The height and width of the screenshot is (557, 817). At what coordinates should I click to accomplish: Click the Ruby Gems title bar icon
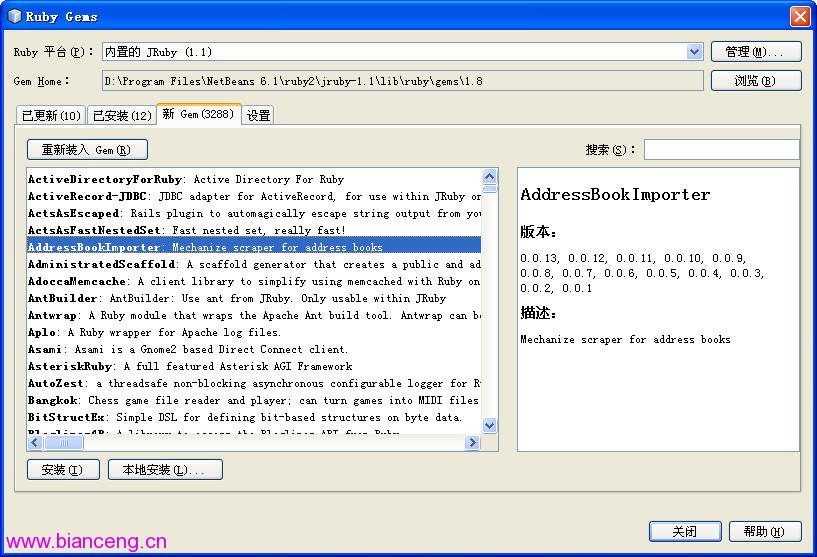[14, 16]
